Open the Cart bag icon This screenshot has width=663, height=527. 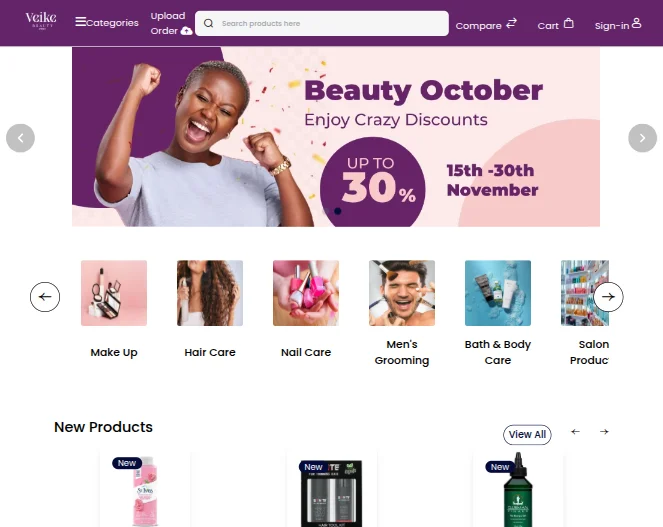pyautogui.click(x=569, y=23)
